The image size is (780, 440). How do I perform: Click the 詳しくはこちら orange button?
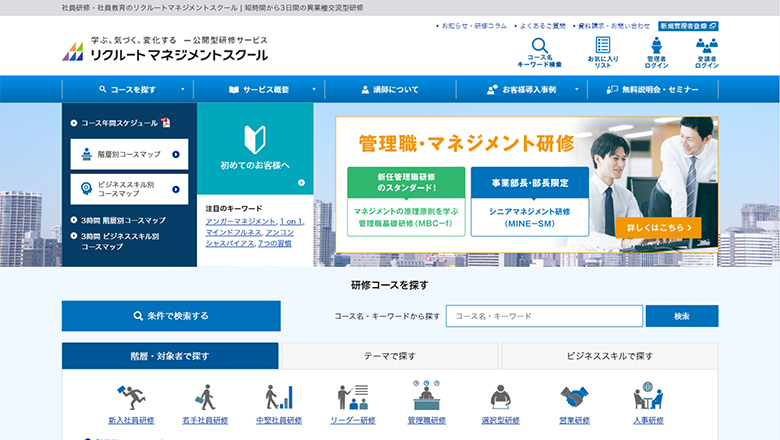pyautogui.click(x=658, y=228)
